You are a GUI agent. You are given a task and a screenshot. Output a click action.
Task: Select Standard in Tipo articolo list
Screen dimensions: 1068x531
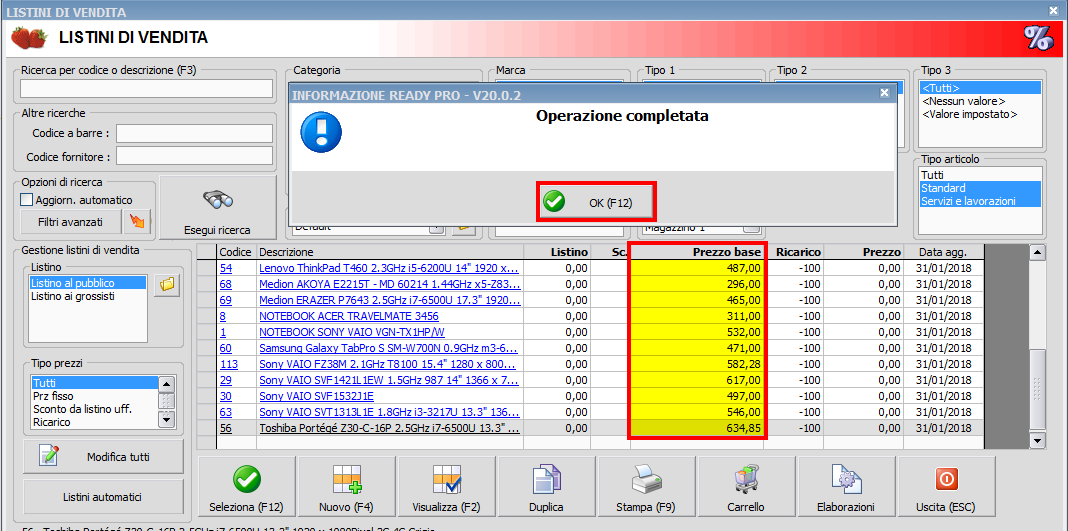click(x=981, y=188)
